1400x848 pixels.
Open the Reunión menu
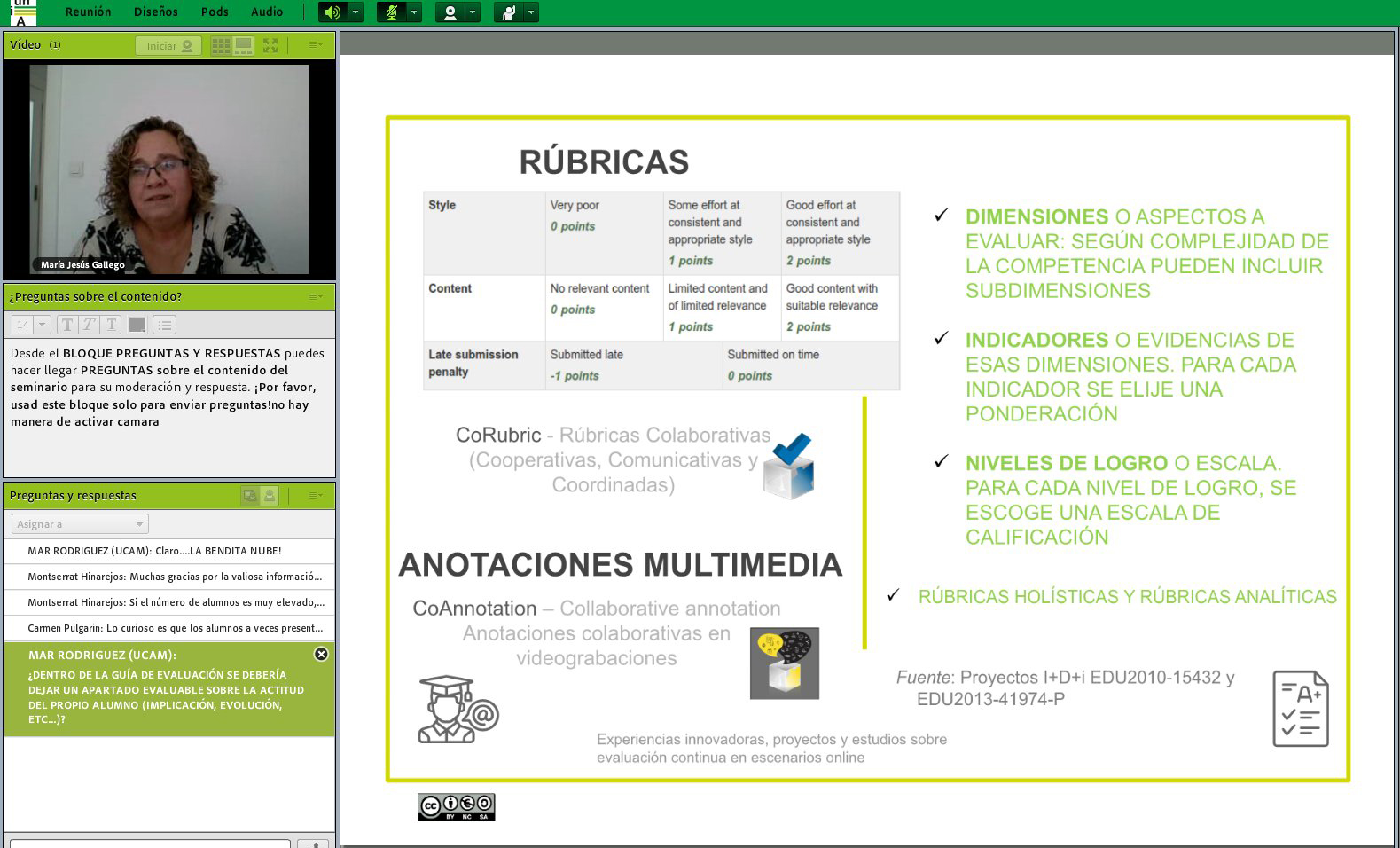coord(89,12)
